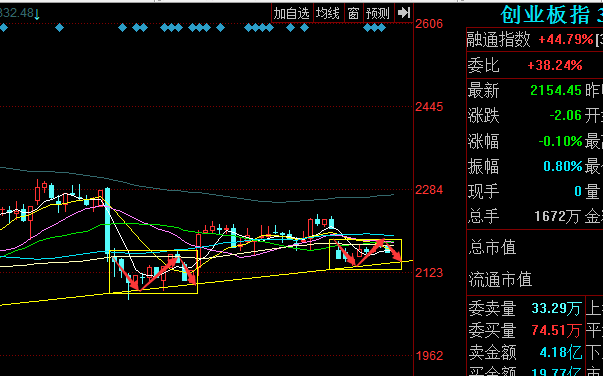
Task: Click the 振幅 0.80% amplitude value
Action: [x=563, y=166]
